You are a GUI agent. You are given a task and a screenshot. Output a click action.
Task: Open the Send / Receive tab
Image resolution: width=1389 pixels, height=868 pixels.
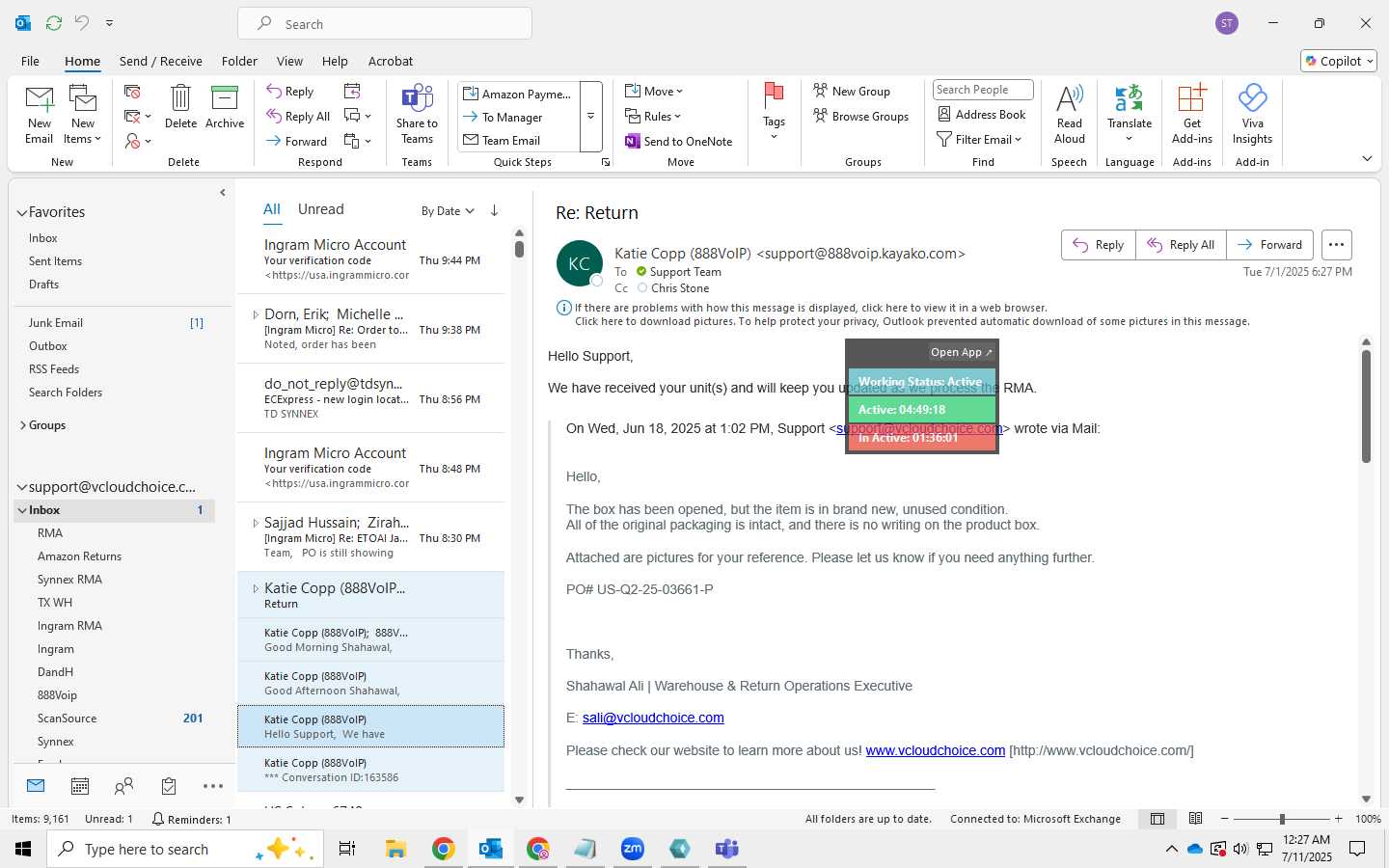[161, 61]
